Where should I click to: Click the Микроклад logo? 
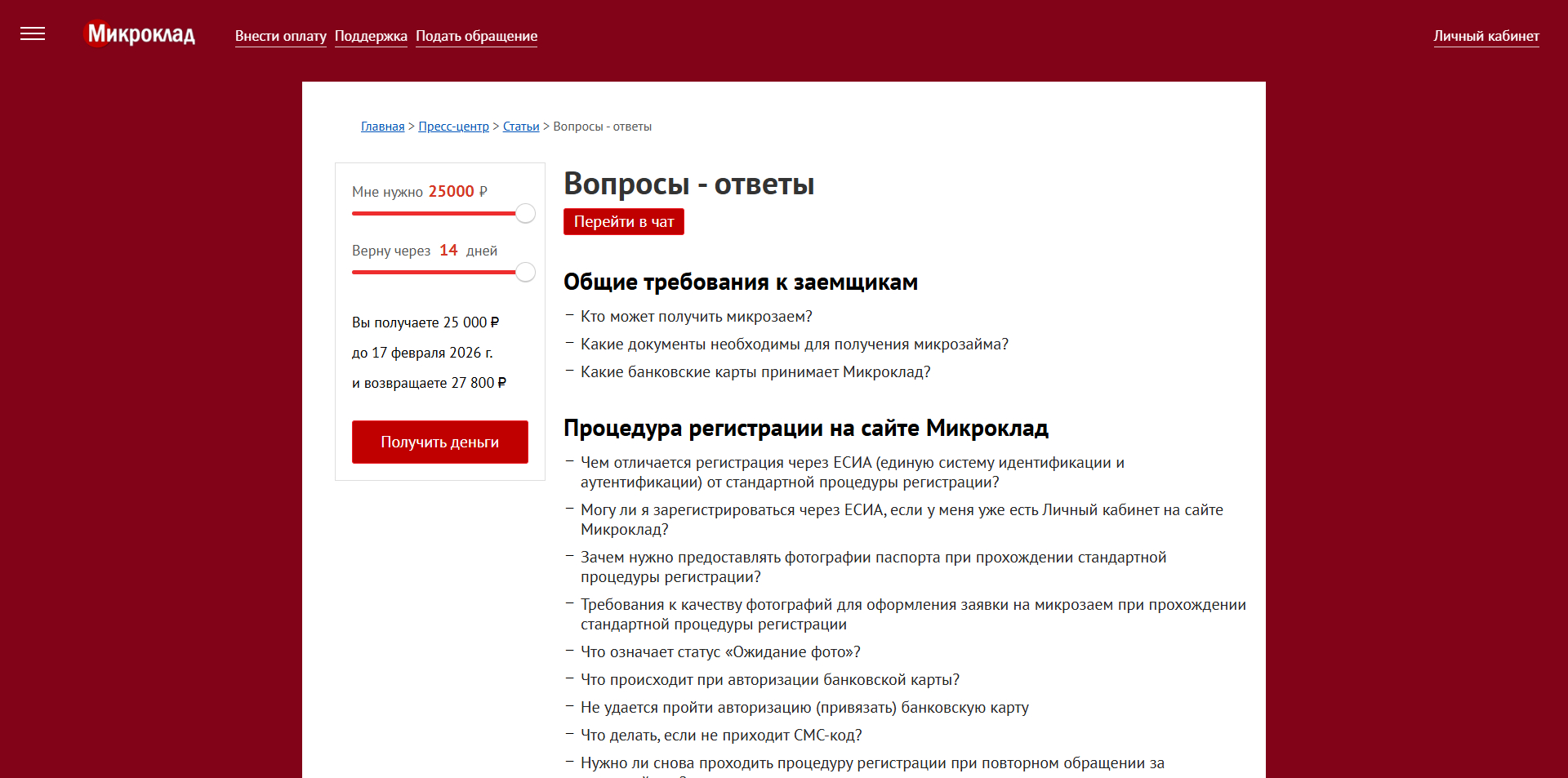(139, 33)
